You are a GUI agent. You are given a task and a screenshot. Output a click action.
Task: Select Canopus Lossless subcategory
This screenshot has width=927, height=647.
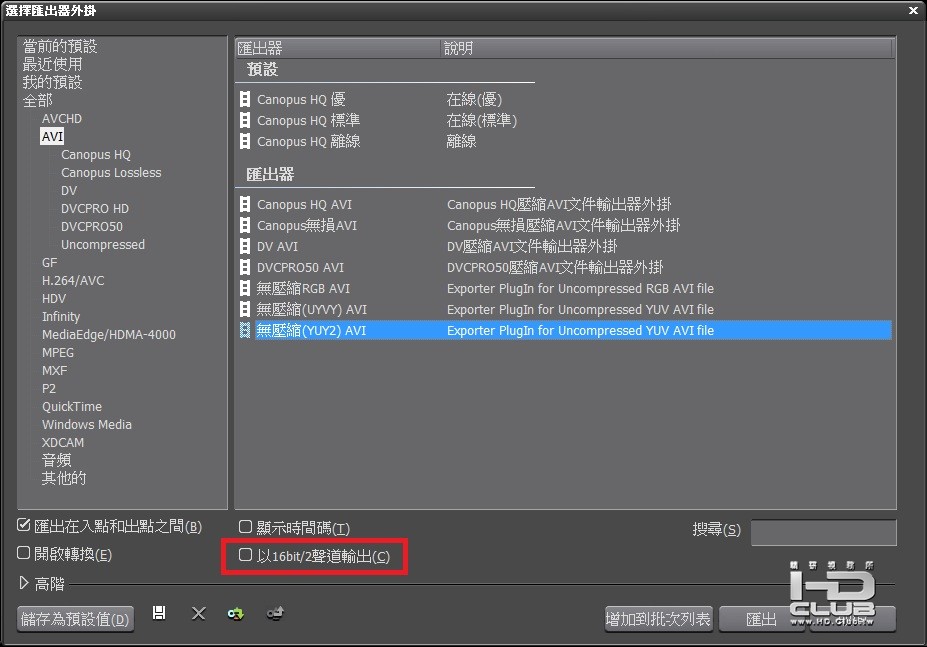111,173
